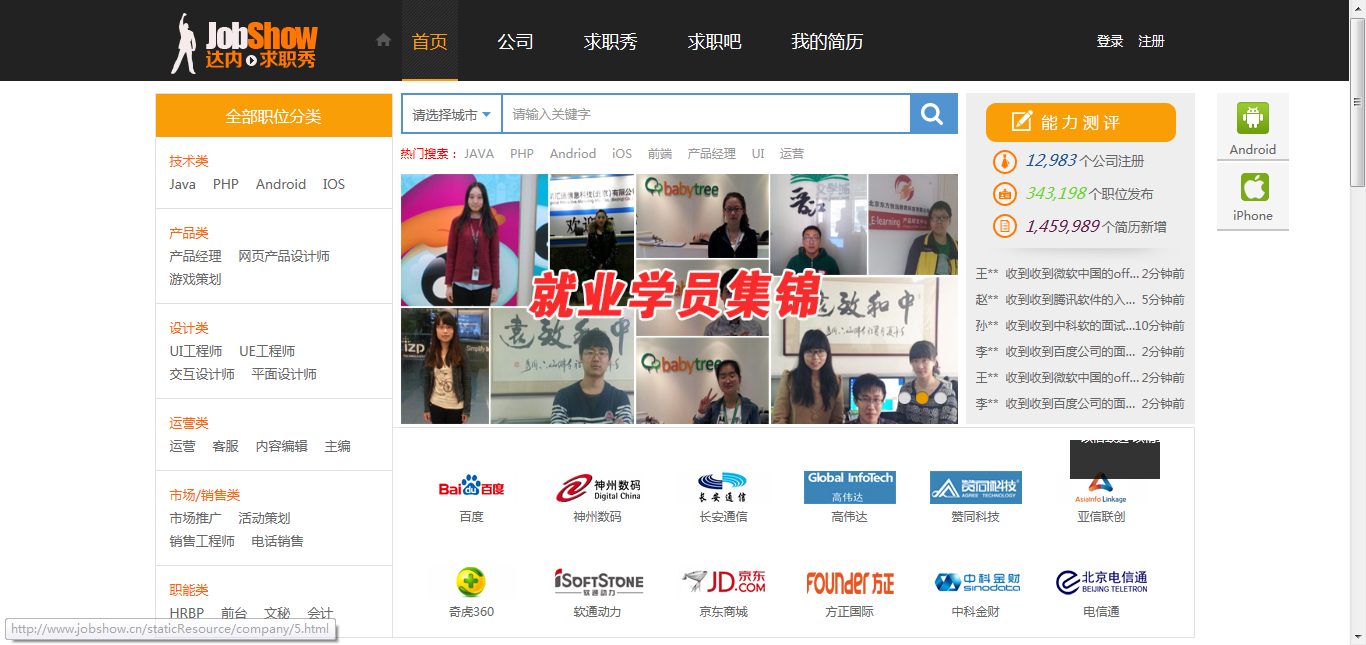
Task: Click the 注册 register link
Action: 1151,41
